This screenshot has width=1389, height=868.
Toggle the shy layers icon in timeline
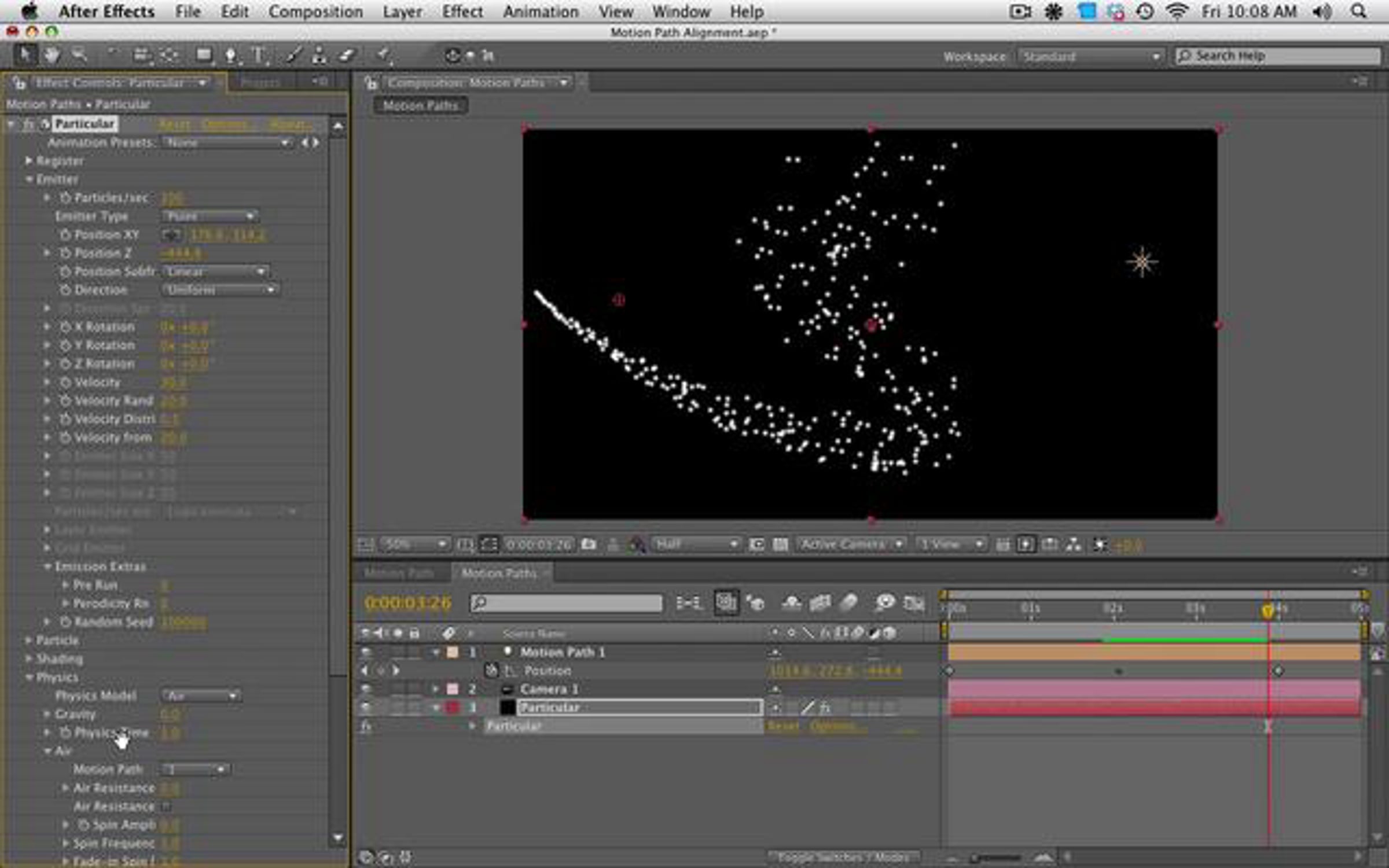click(791, 603)
